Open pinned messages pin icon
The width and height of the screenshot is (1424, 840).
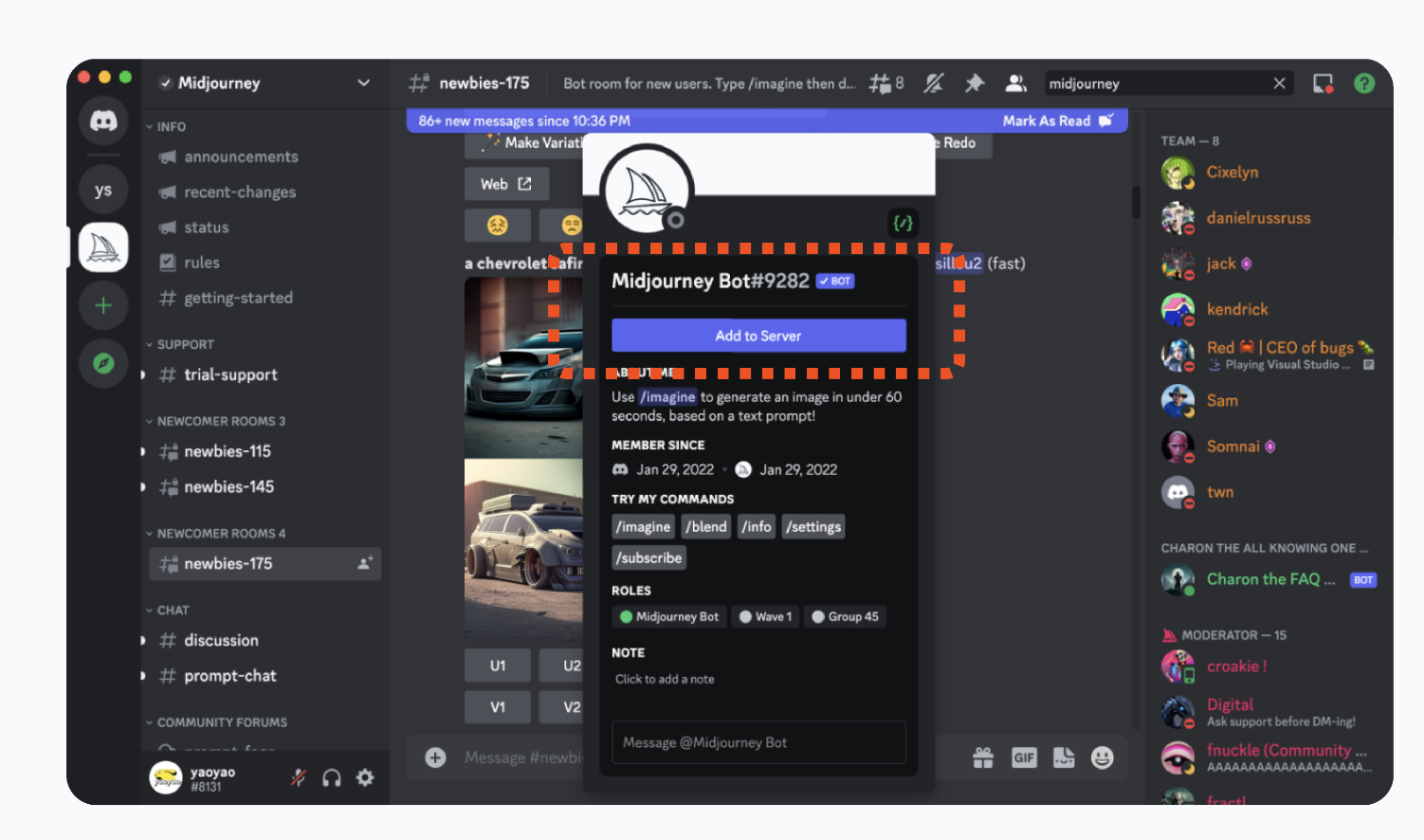coord(975,83)
